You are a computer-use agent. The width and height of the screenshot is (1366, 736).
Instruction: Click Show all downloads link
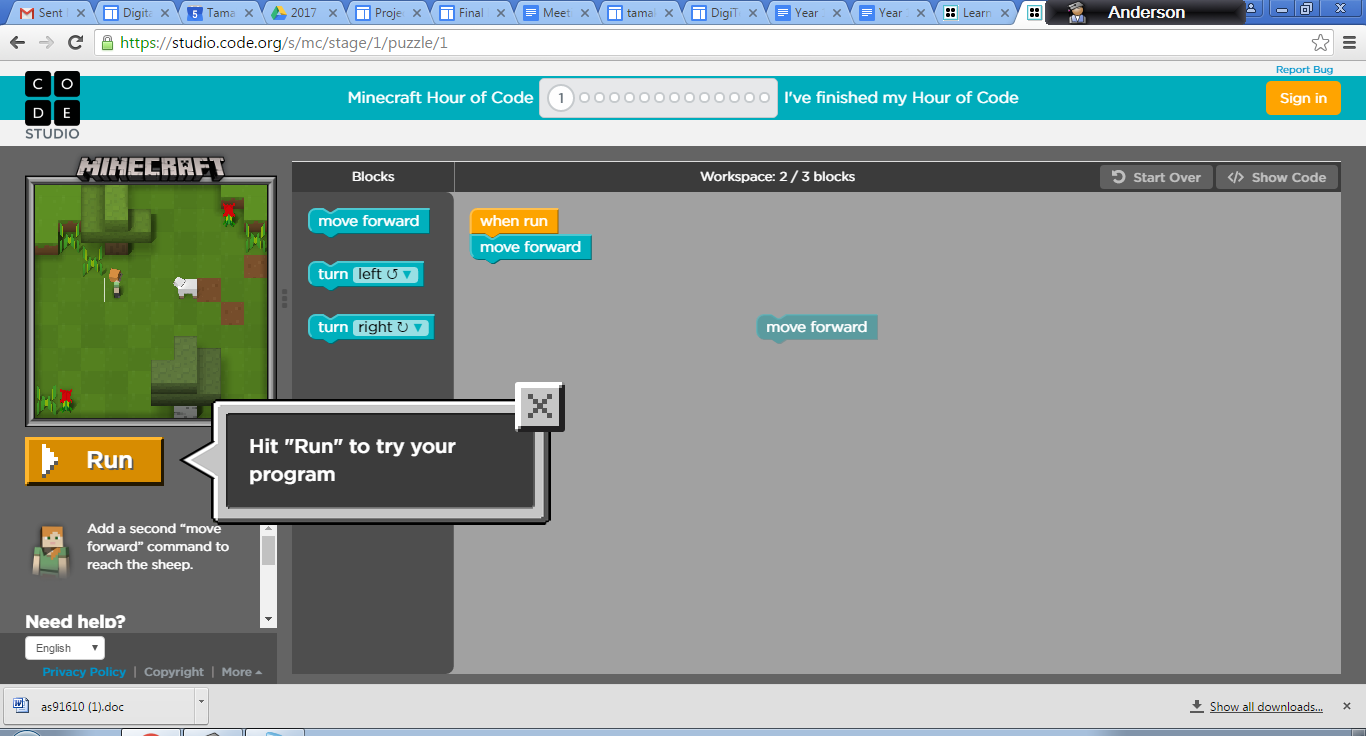pos(1266,707)
